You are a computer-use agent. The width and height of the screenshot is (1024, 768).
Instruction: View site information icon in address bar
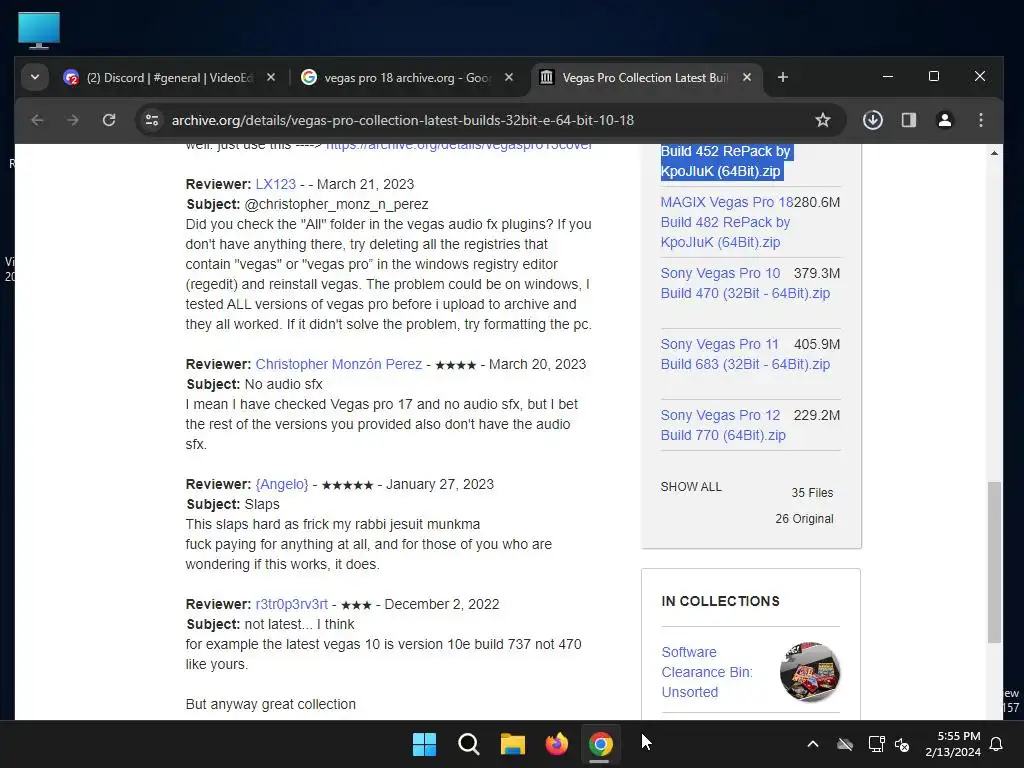152,120
